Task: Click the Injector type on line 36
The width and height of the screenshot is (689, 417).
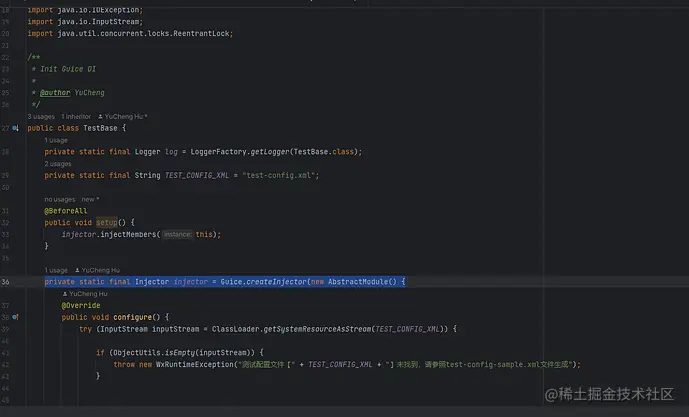Action: 152,282
